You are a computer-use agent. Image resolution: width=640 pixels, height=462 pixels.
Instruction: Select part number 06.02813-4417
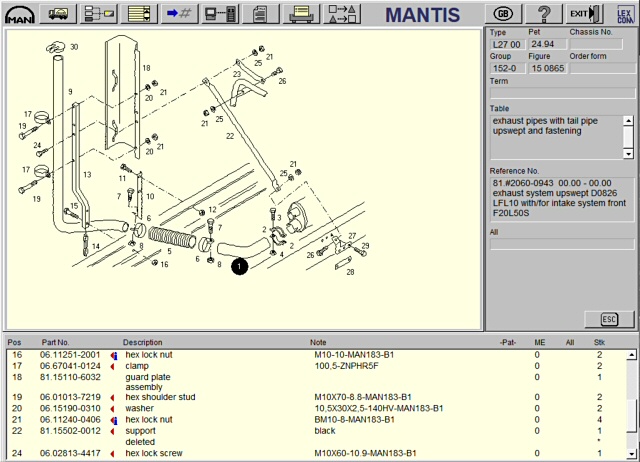click(x=70, y=453)
